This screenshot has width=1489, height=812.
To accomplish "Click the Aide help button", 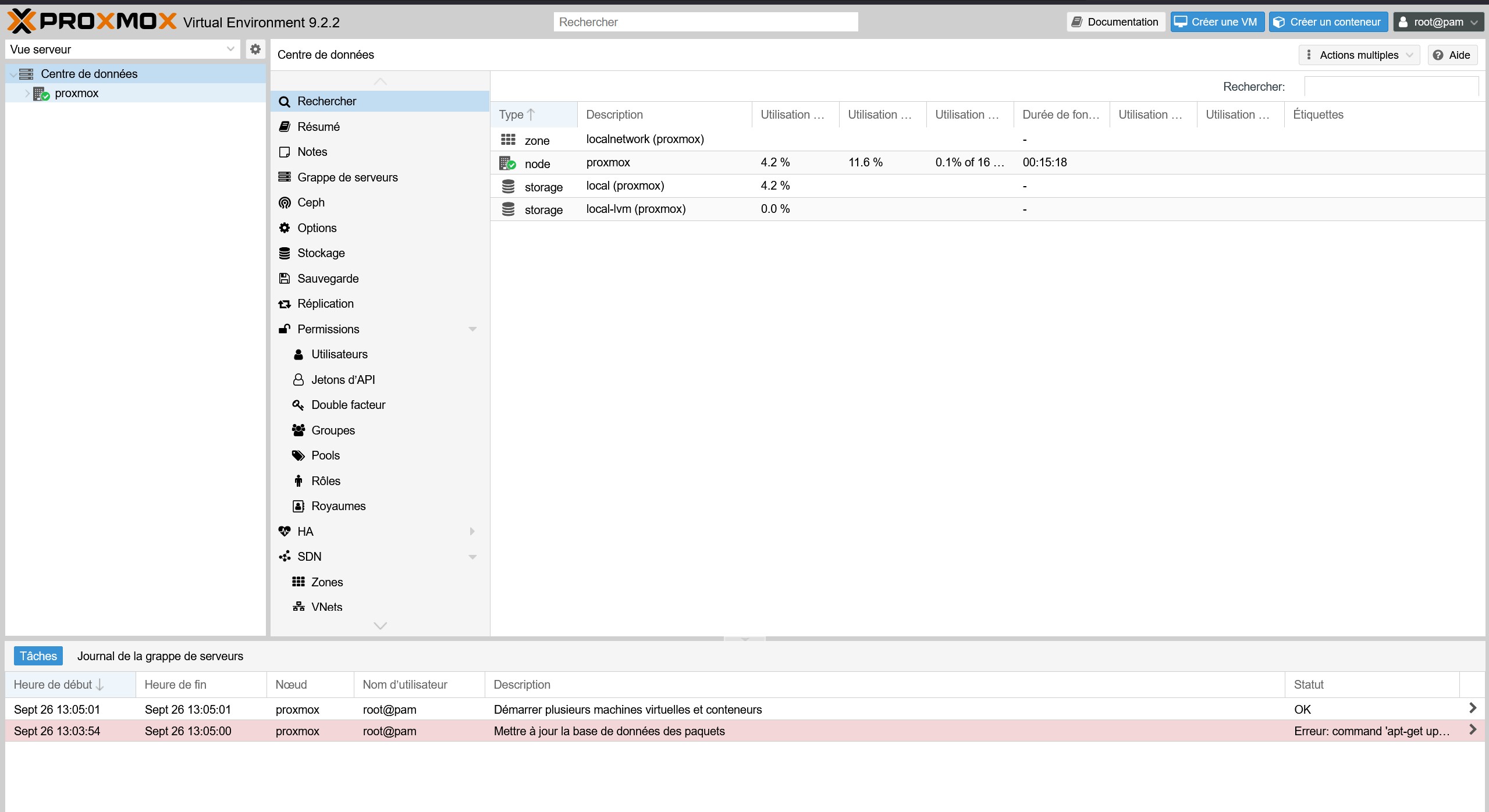I will pos(1452,55).
